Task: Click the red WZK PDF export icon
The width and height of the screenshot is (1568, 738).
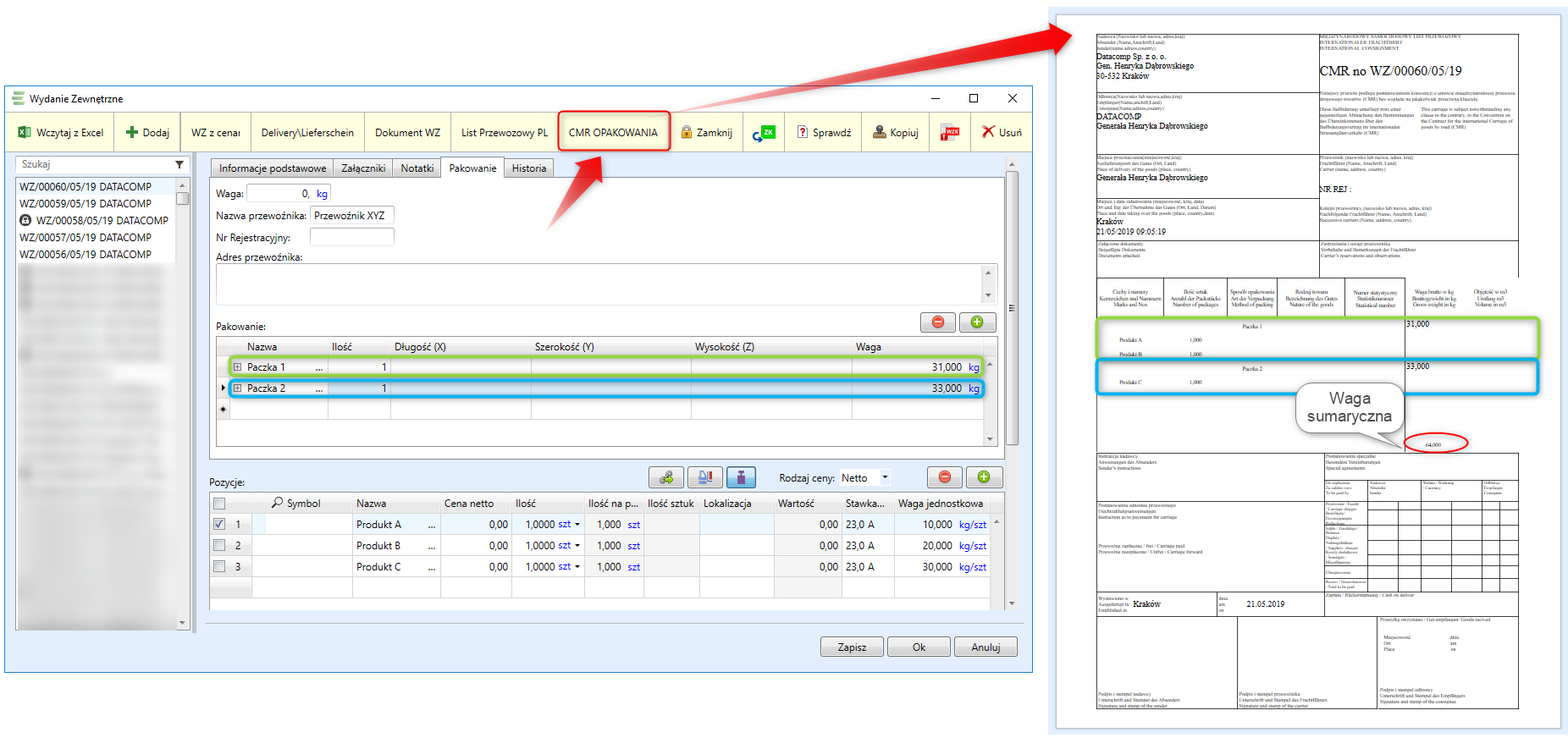Action: click(950, 133)
